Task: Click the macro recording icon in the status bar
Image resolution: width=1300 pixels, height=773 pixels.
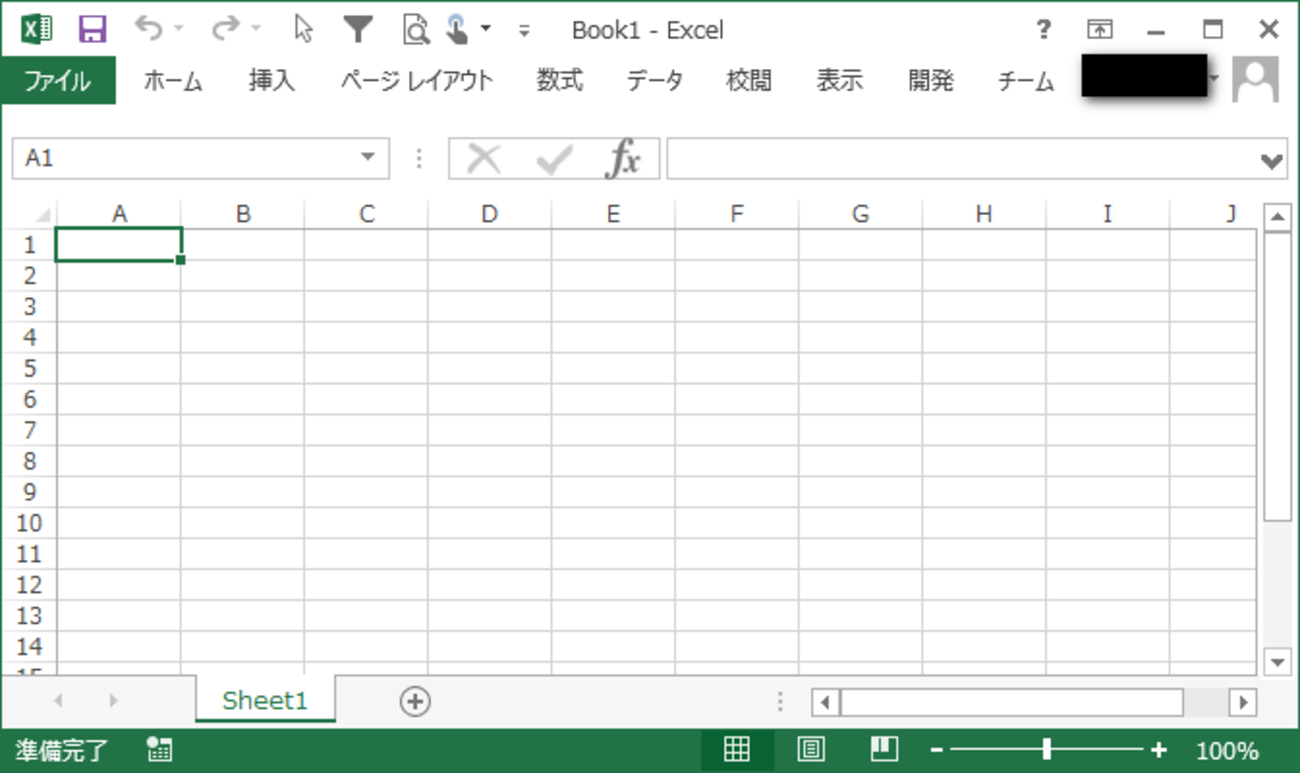Action: [158, 749]
